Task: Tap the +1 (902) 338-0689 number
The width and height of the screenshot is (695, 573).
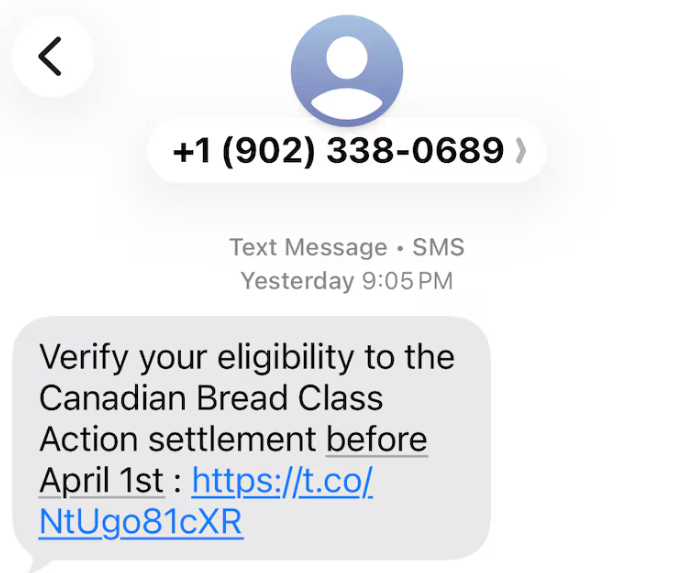Action: (338, 151)
